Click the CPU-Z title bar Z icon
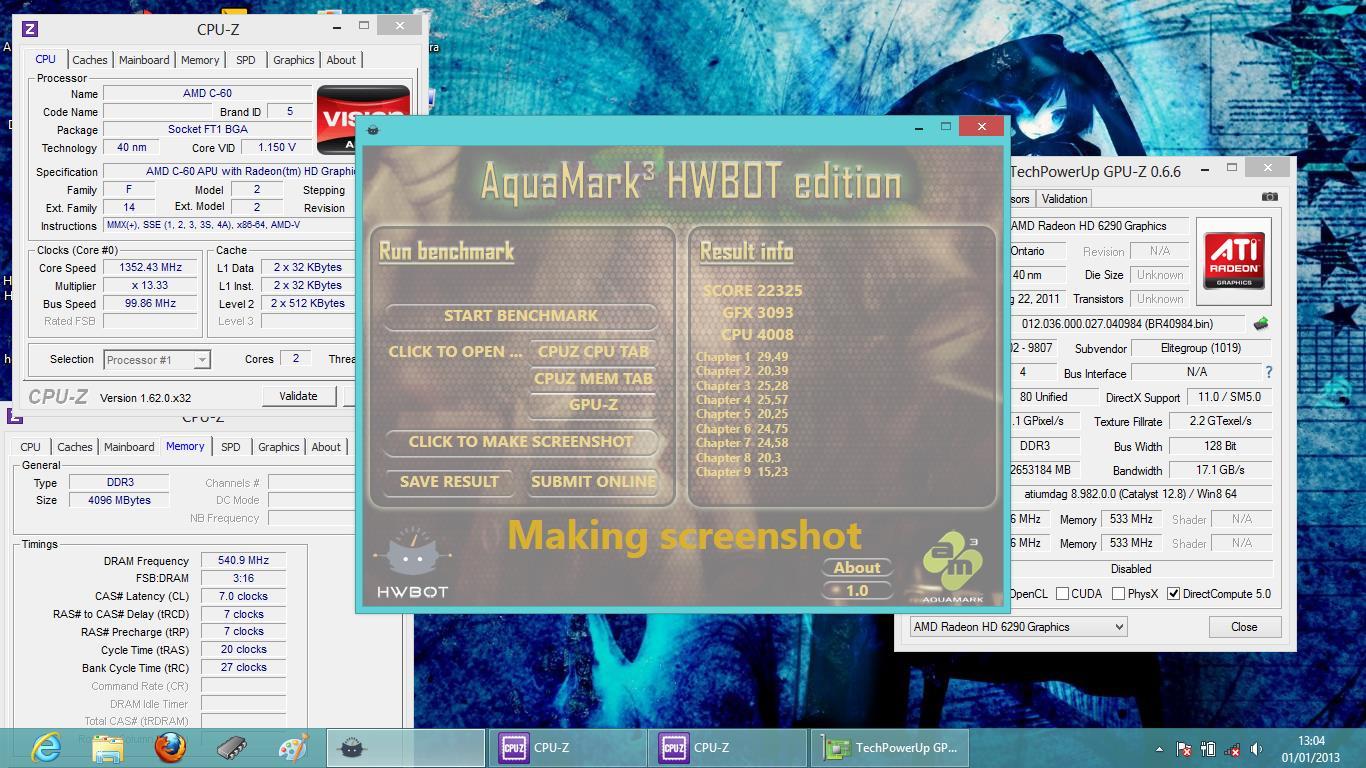The image size is (1366, 768). [x=30, y=29]
